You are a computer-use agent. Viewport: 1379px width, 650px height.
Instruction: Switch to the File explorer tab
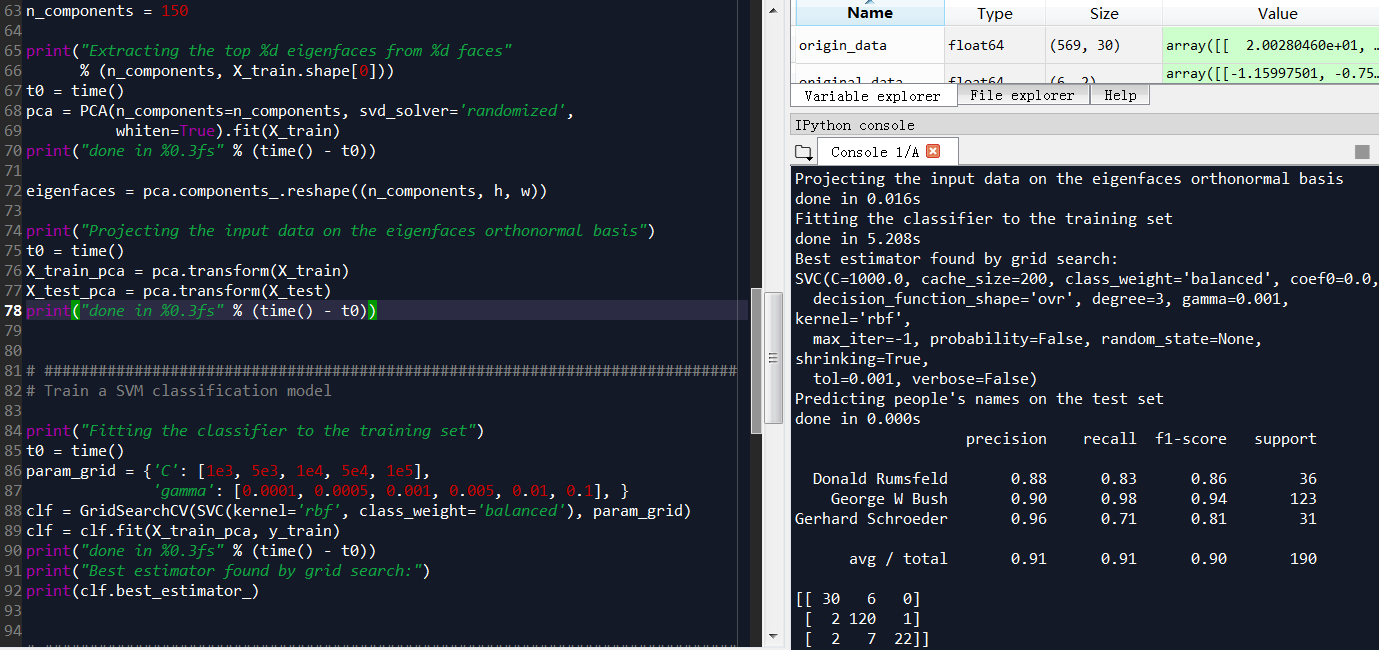point(1022,95)
